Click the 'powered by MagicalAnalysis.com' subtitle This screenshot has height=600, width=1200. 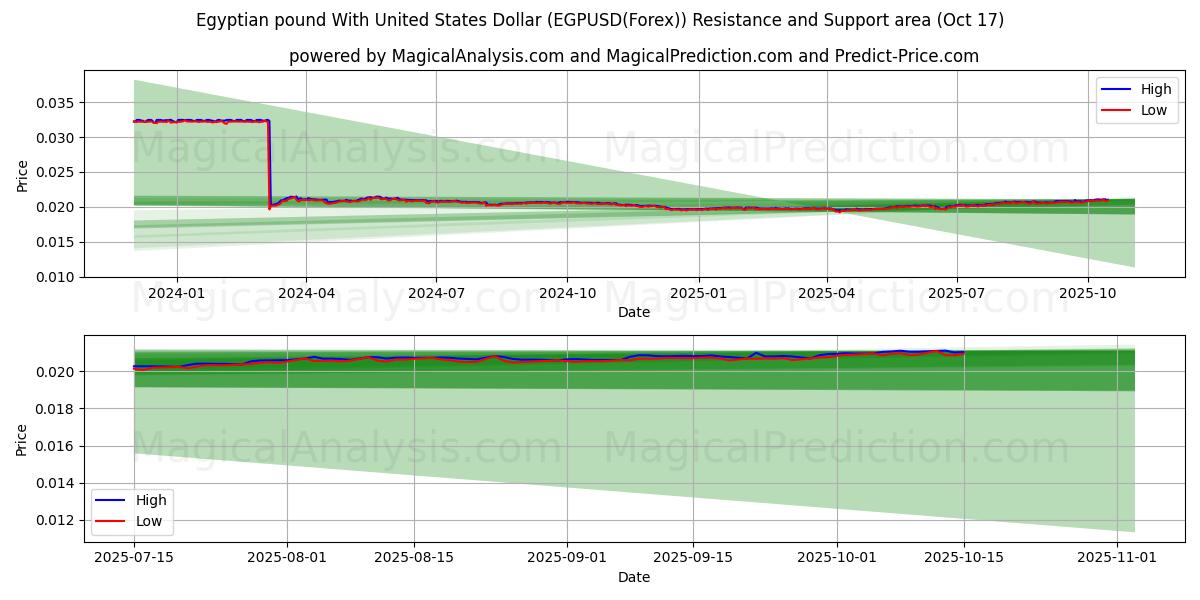634,56
